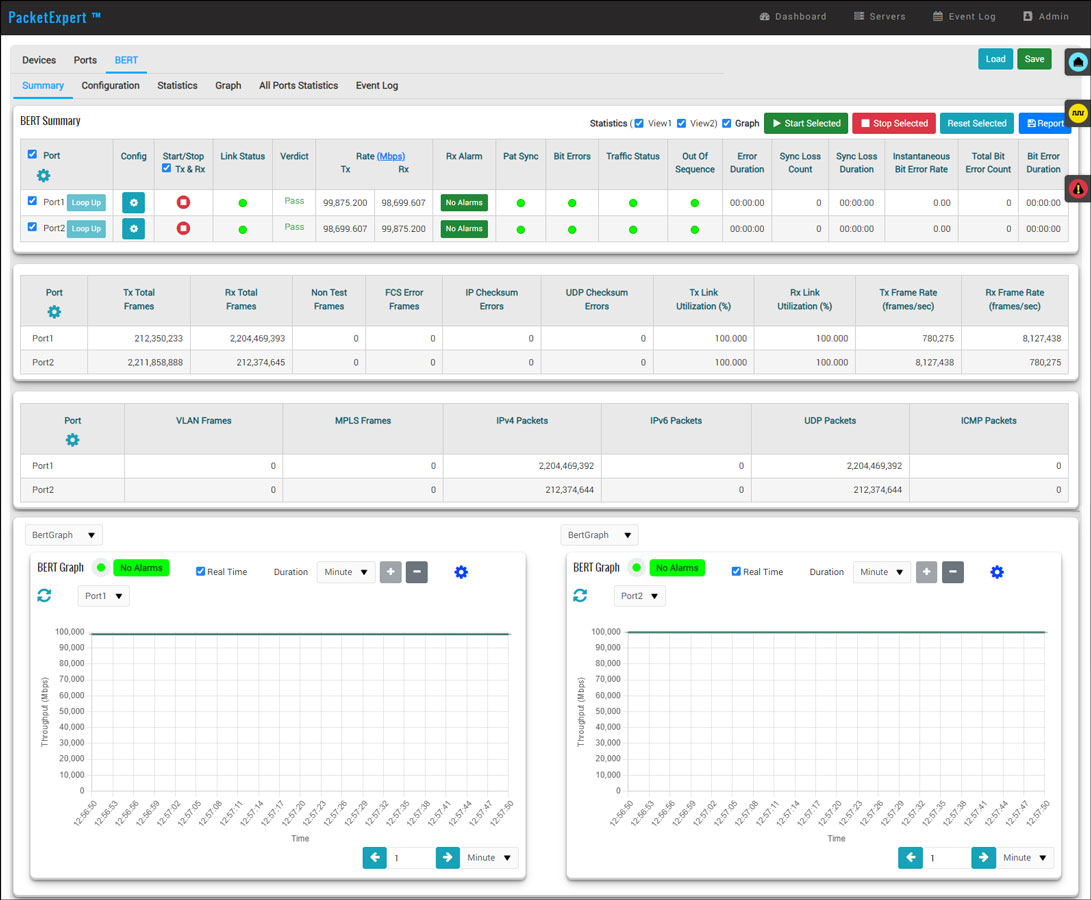The image size is (1091, 900).
Task: Open the Statistics sub-tab
Action: click(177, 86)
